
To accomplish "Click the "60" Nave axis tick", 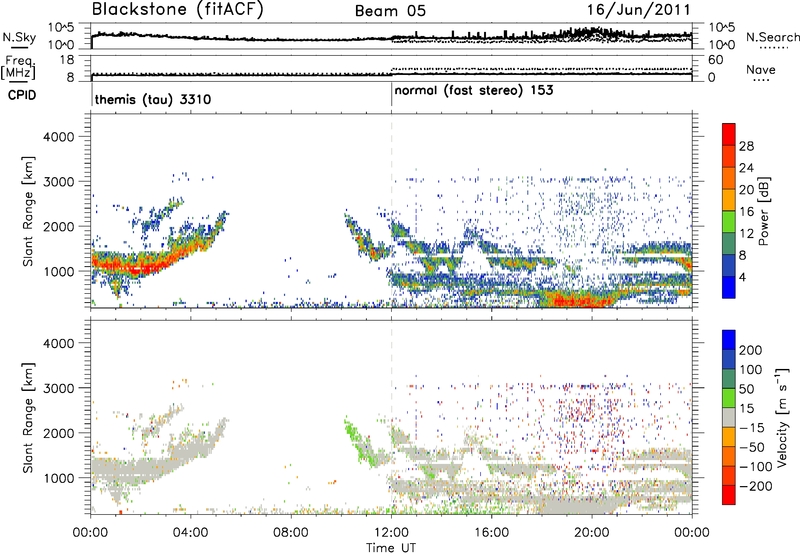I will pyautogui.click(x=715, y=60).
